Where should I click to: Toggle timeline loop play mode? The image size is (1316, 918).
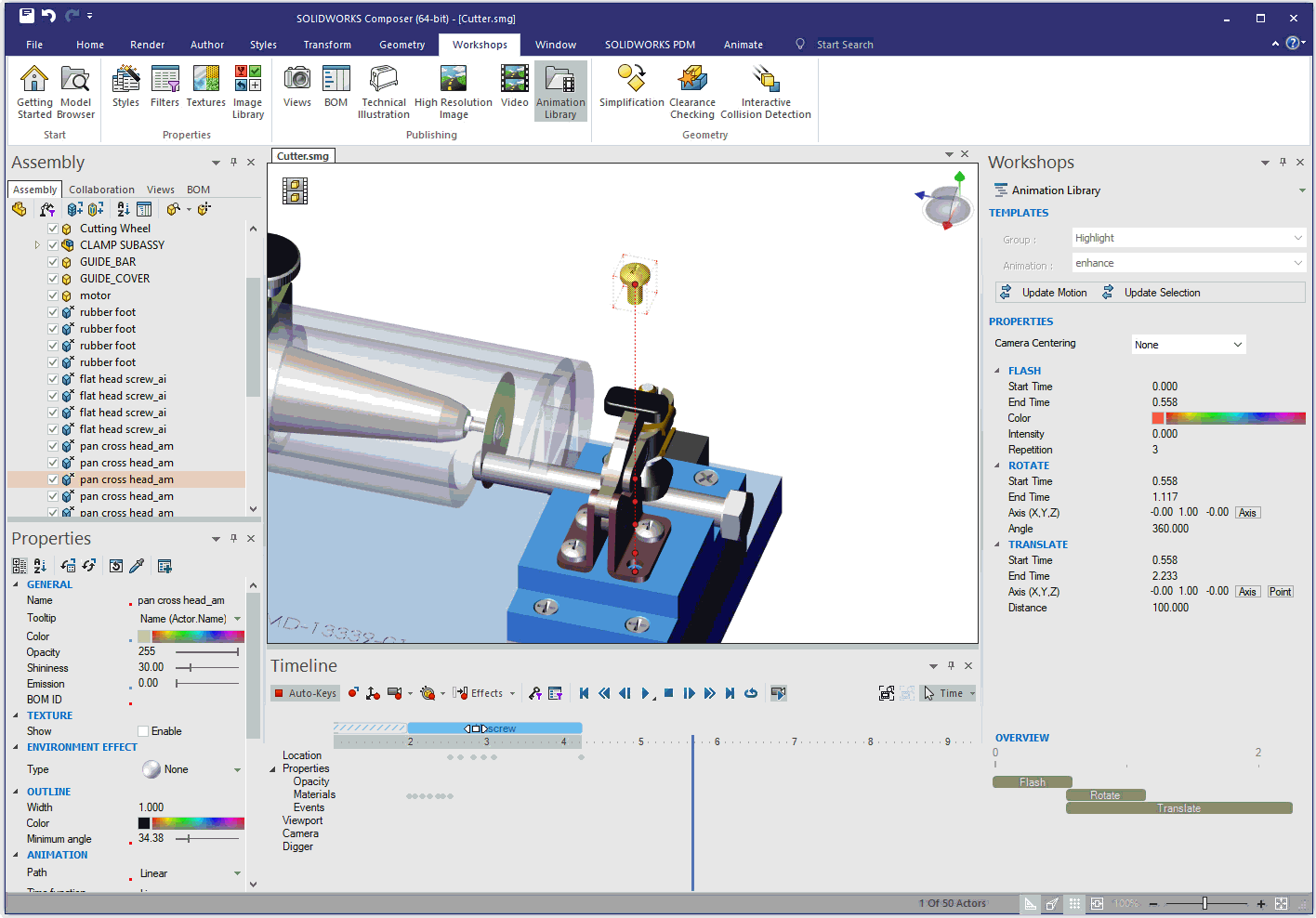click(x=751, y=693)
